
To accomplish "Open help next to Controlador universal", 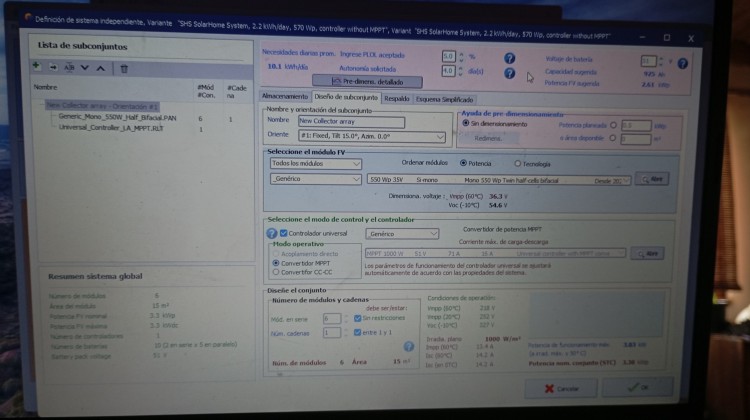I will (x=272, y=233).
